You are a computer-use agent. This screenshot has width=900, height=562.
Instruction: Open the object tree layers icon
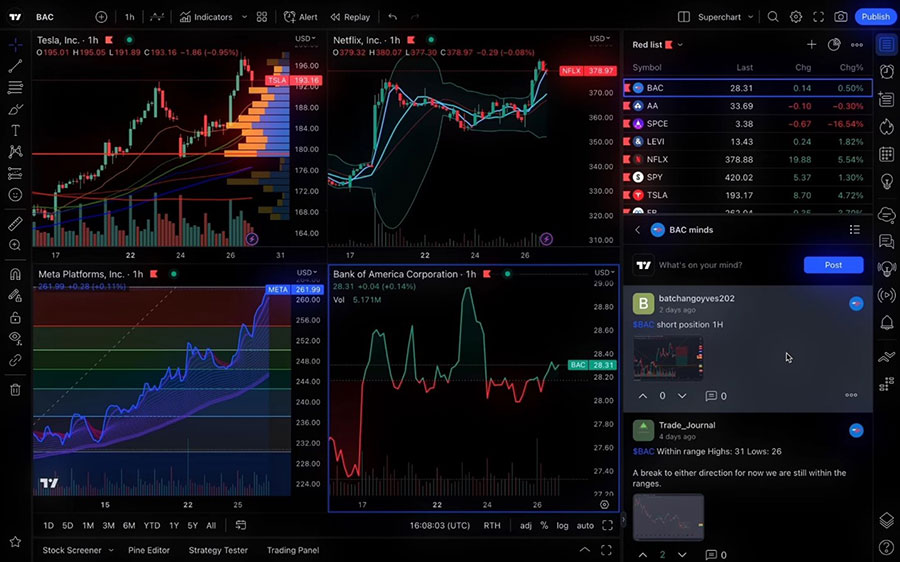887,520
